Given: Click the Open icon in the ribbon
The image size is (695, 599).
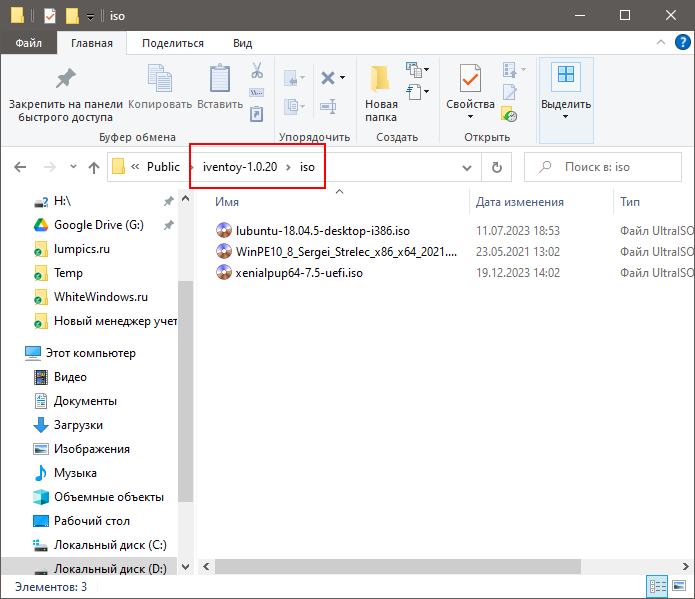Looking at the screenshot, I should point(510,70).
